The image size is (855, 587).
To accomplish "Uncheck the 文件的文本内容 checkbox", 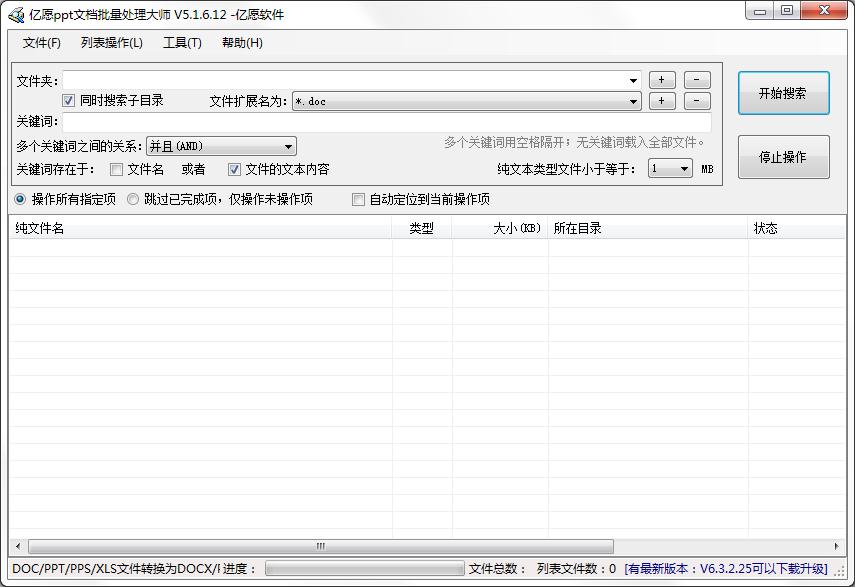I will click(235, 170).
